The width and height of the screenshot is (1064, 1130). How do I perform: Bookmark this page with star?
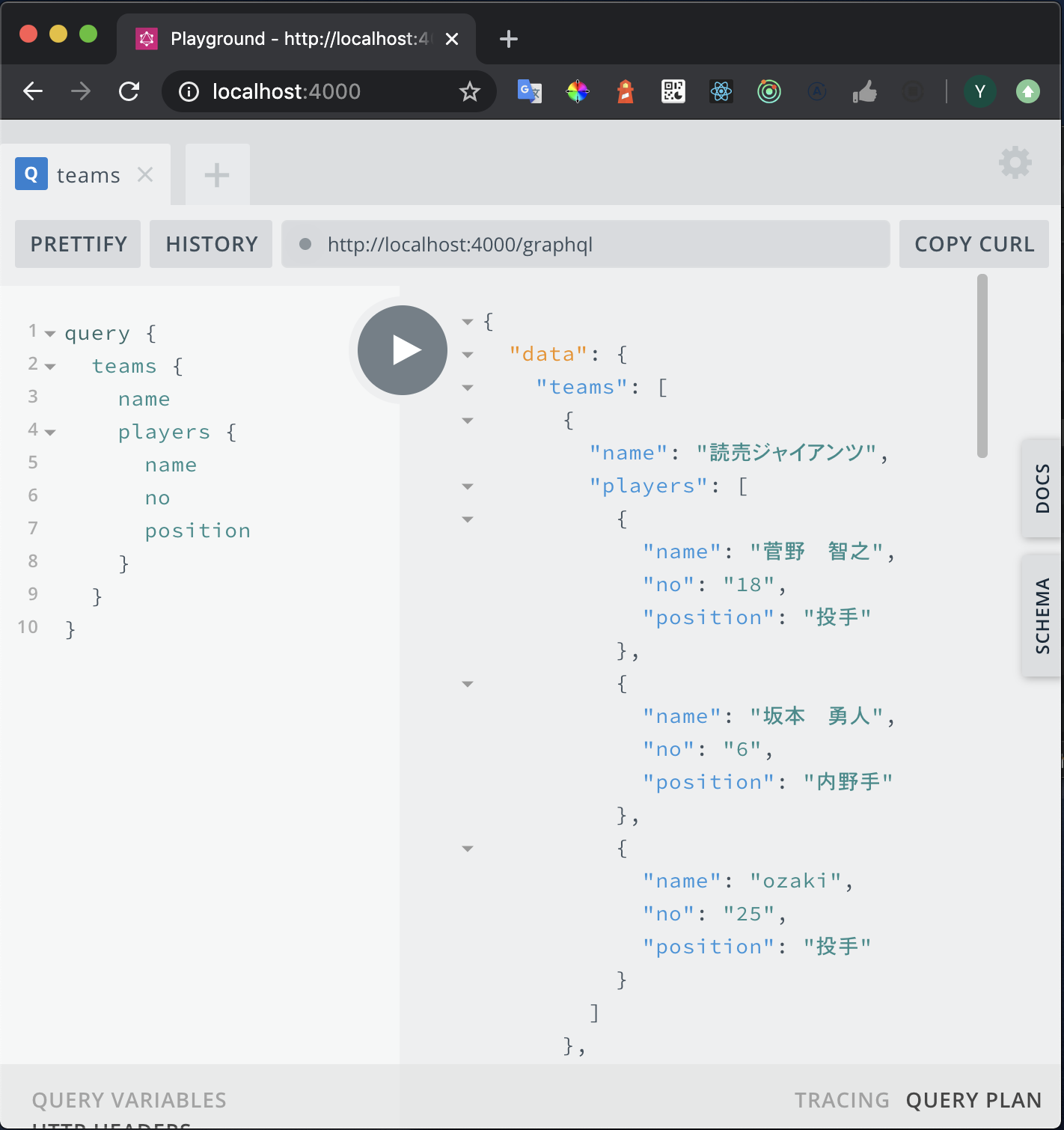470,91
